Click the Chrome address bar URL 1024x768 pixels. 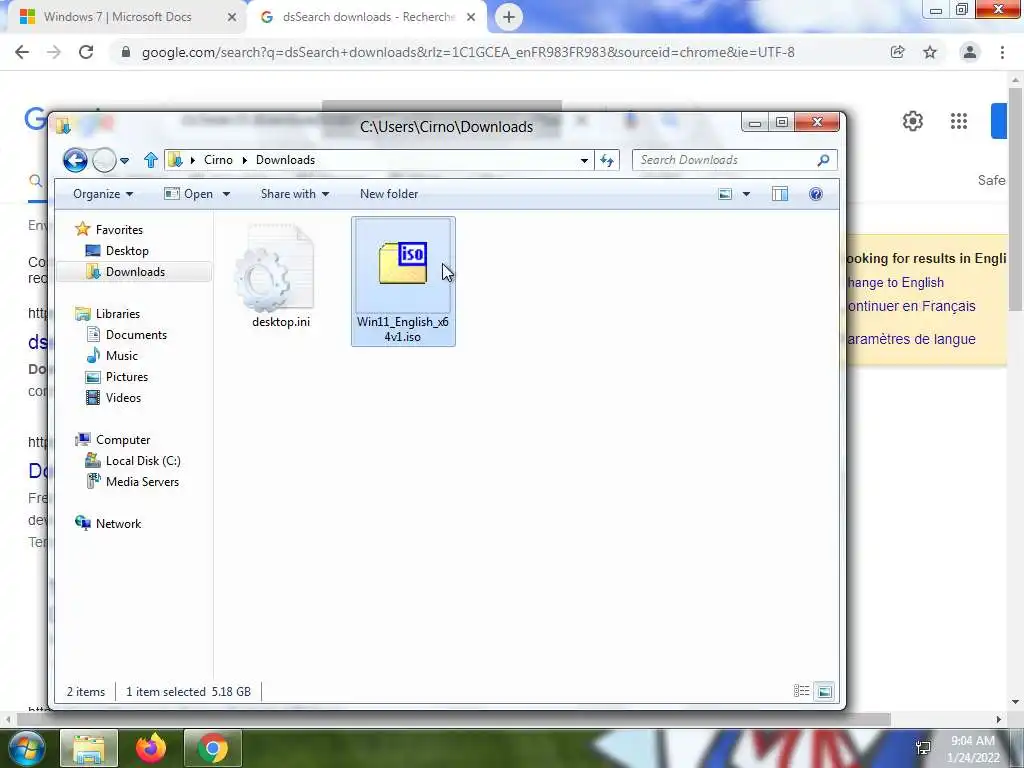coord(468,53)
